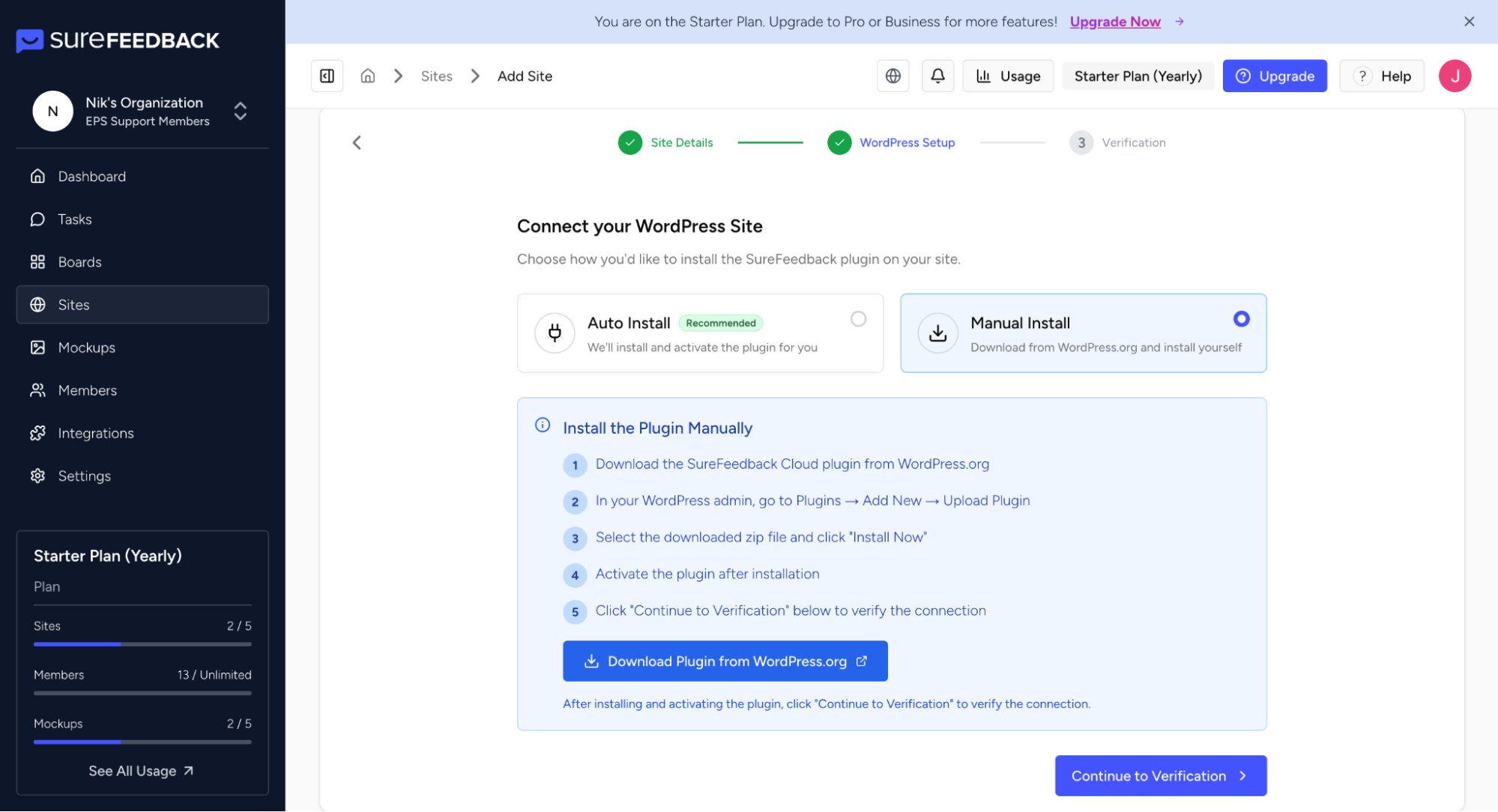Open the Help menu
The height and width of the screenshot is (812, 1498).
(1381, 76)
